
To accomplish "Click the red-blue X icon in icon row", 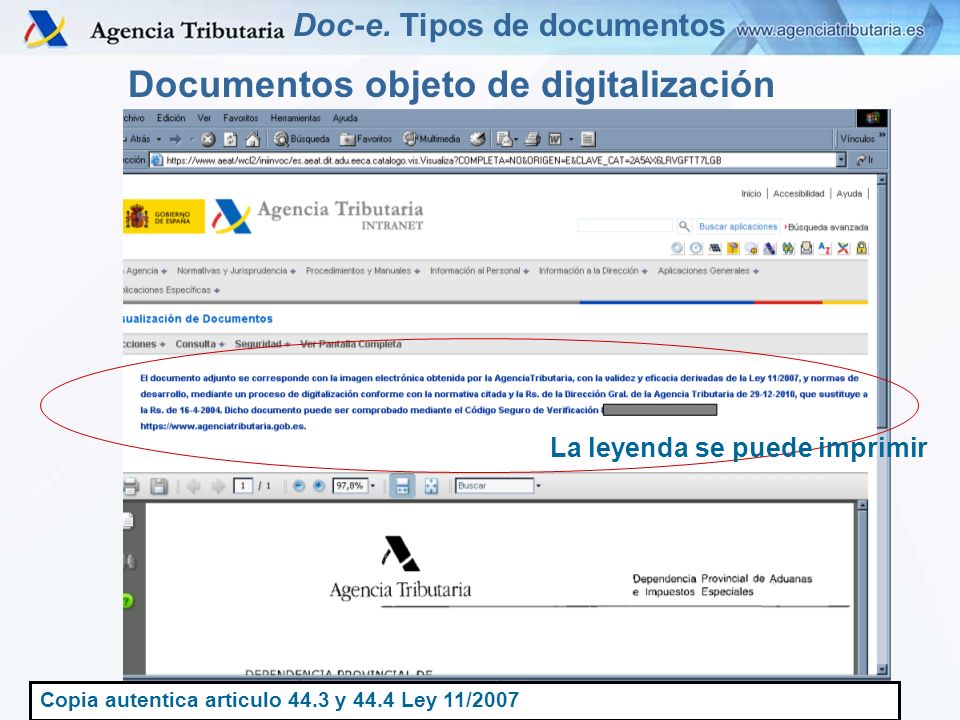I will click(x=844, y=248).
